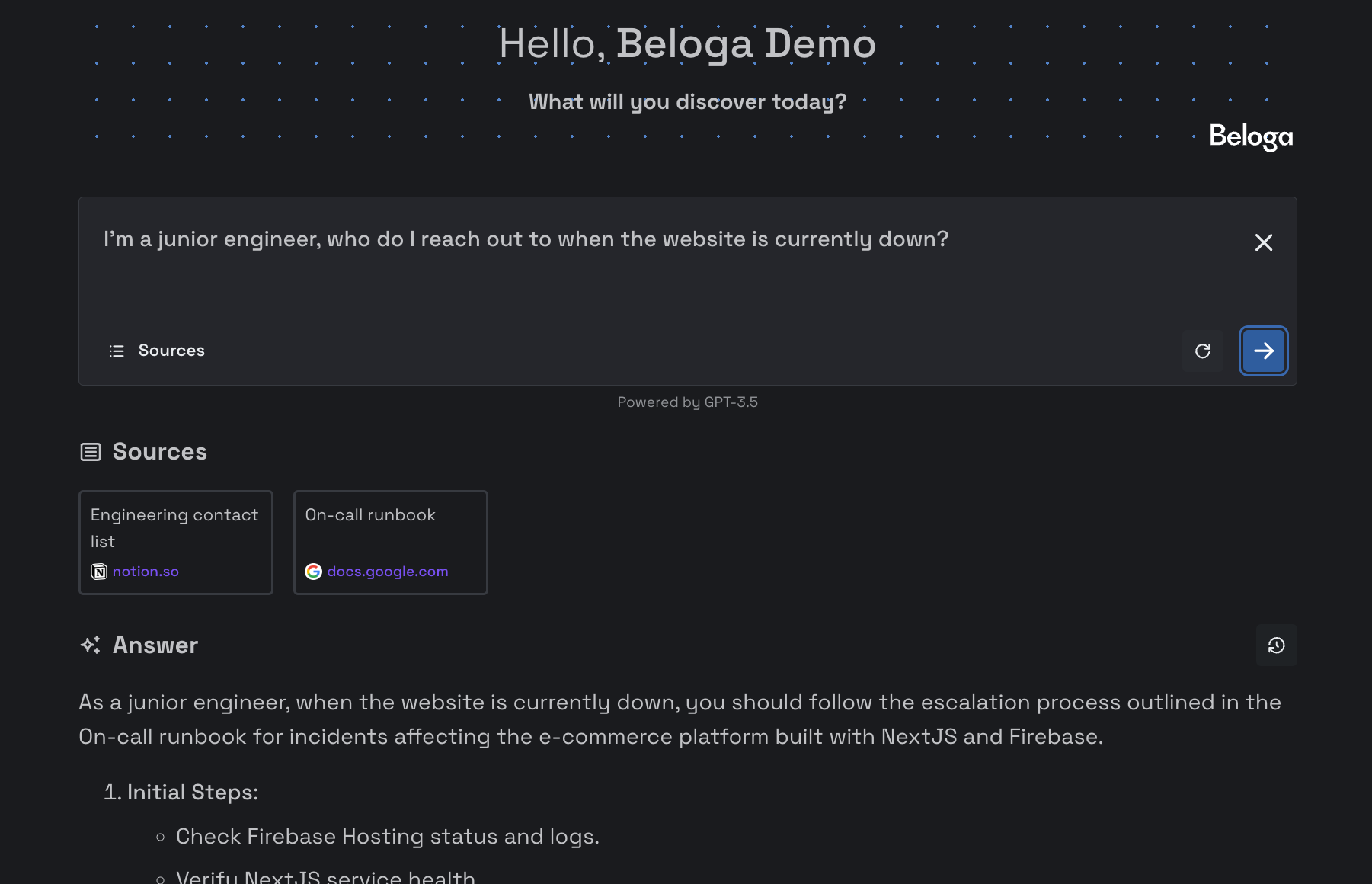Click the refresh icon to regenerate the query

click(1203, 351)
